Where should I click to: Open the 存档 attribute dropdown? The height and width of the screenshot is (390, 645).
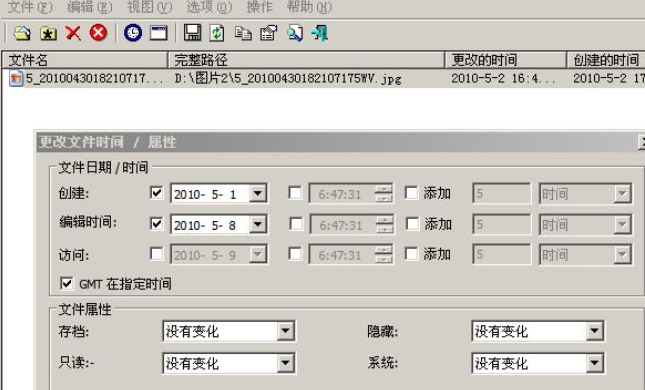click(x=285, y=331)
